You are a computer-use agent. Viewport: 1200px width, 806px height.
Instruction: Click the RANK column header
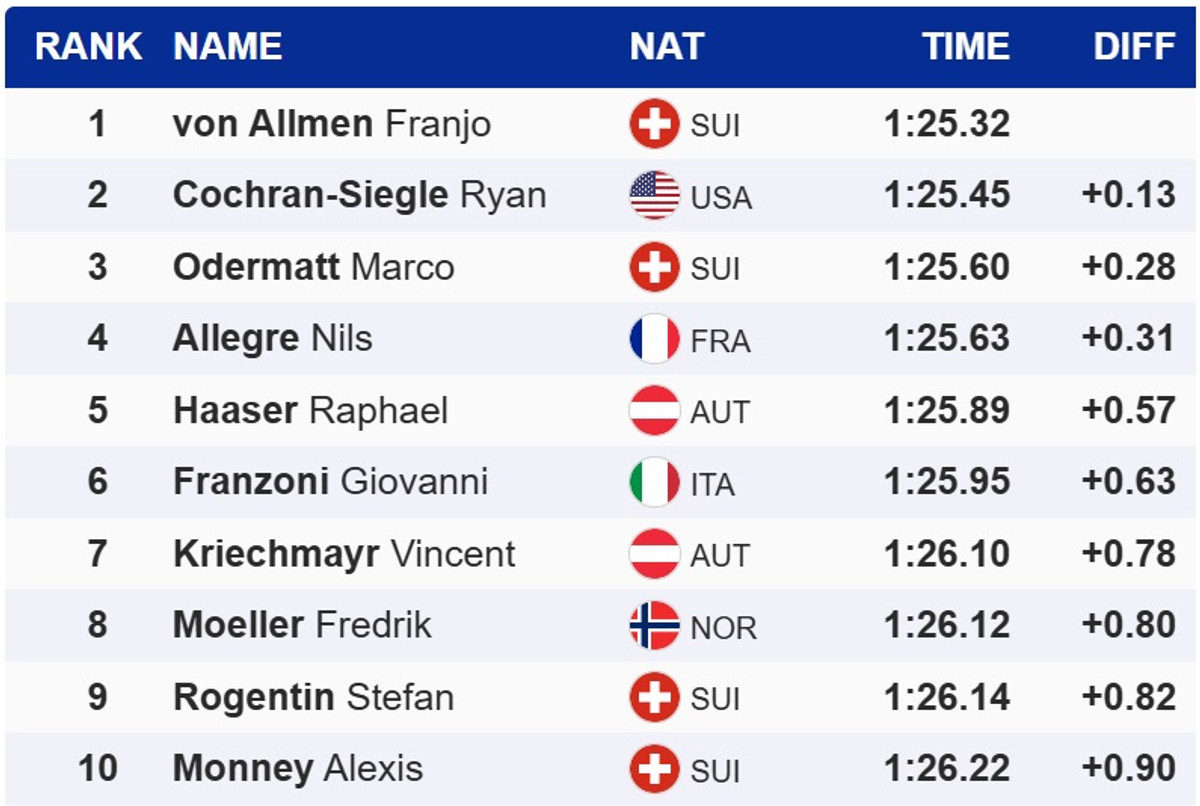pyautogui.click(x=89, y=47)
